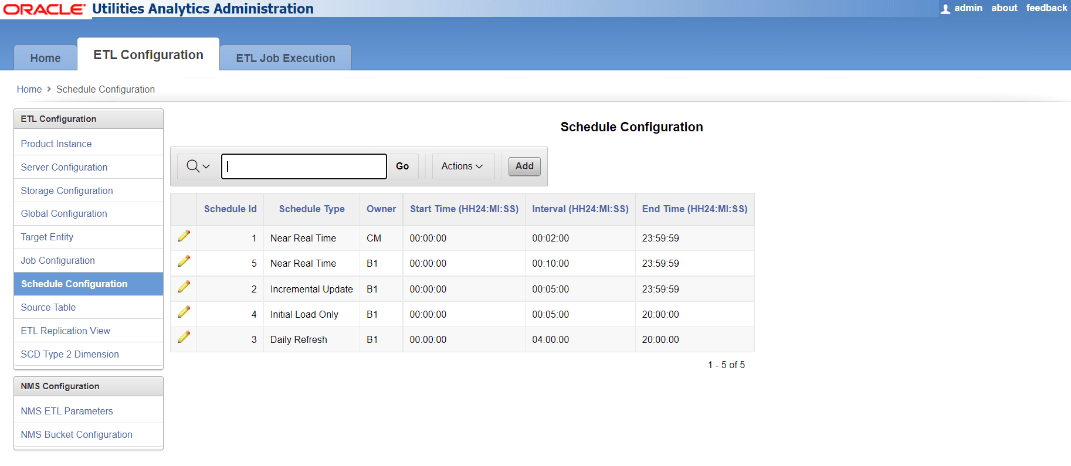This screenshot has width=1071, height=466.
Task: Click the 20.00.00 end time cell
Action: click(x=660, y=340)
